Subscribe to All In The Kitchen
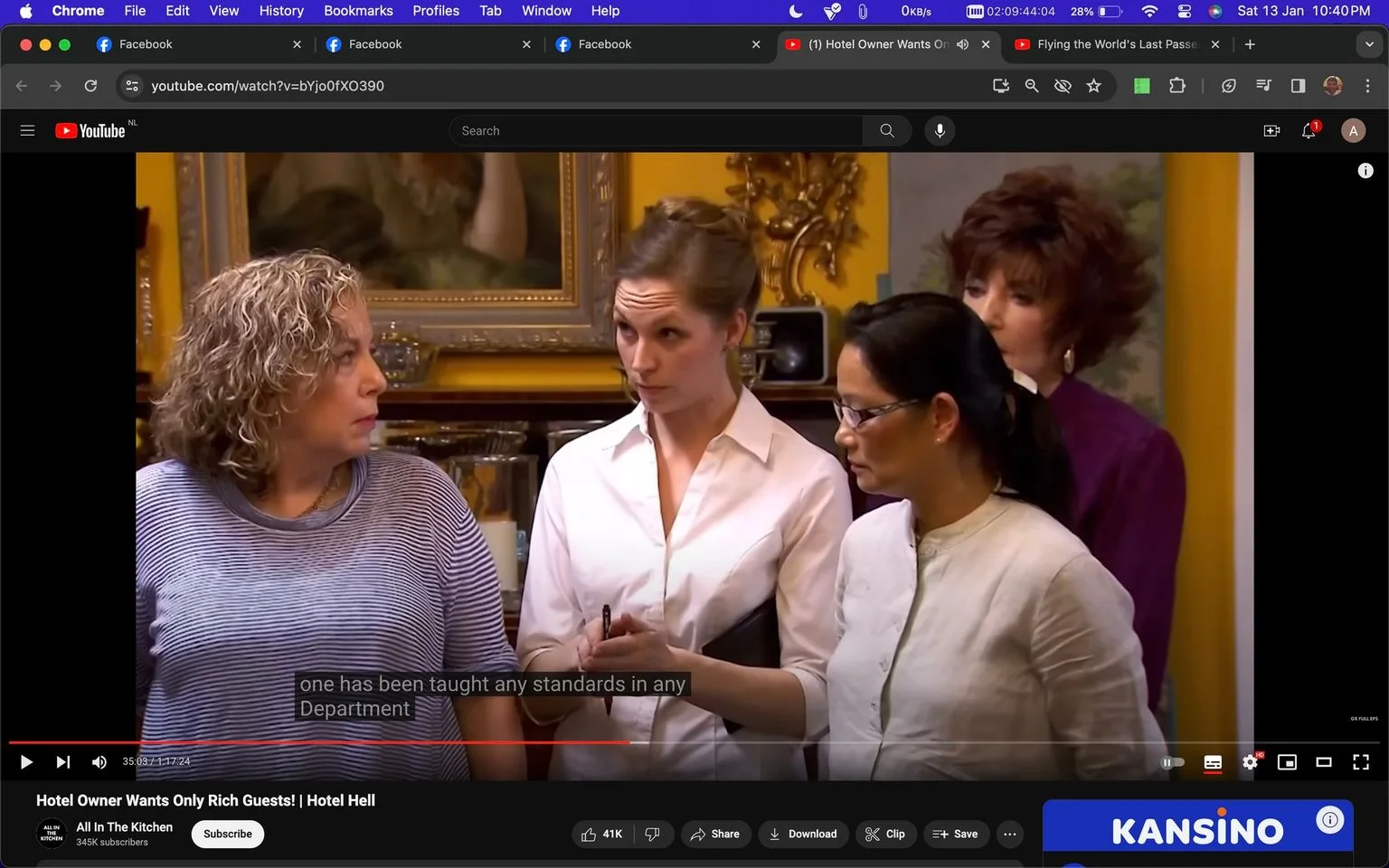 [228, 834]
